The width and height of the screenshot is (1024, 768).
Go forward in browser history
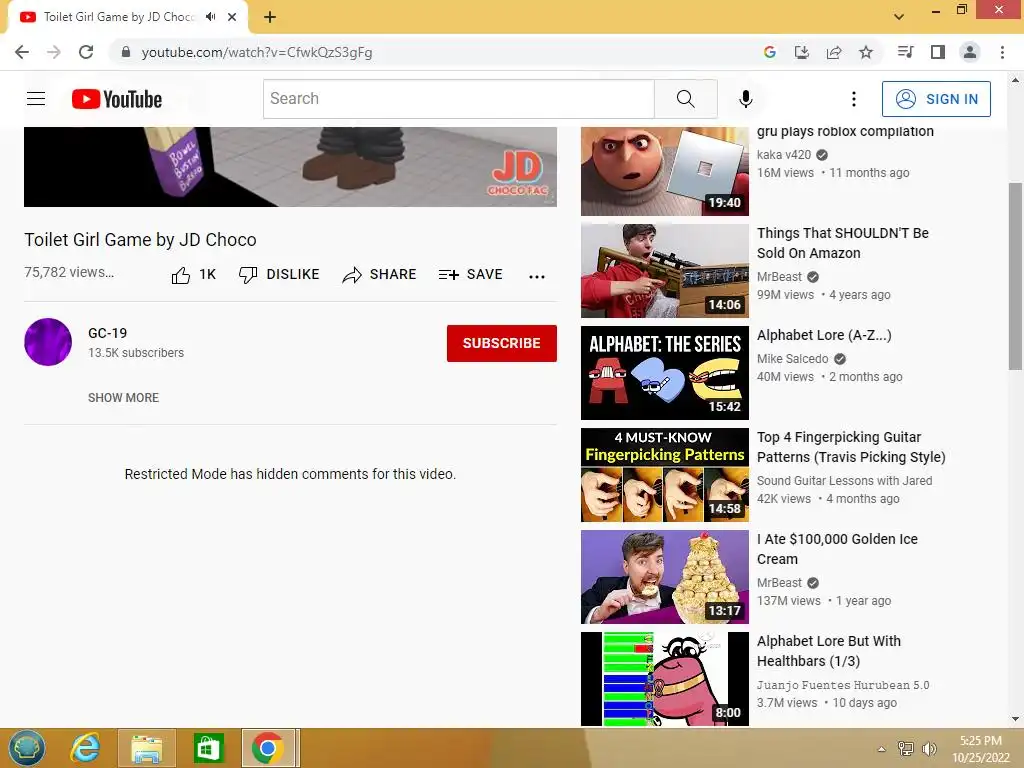click(54, 52)
